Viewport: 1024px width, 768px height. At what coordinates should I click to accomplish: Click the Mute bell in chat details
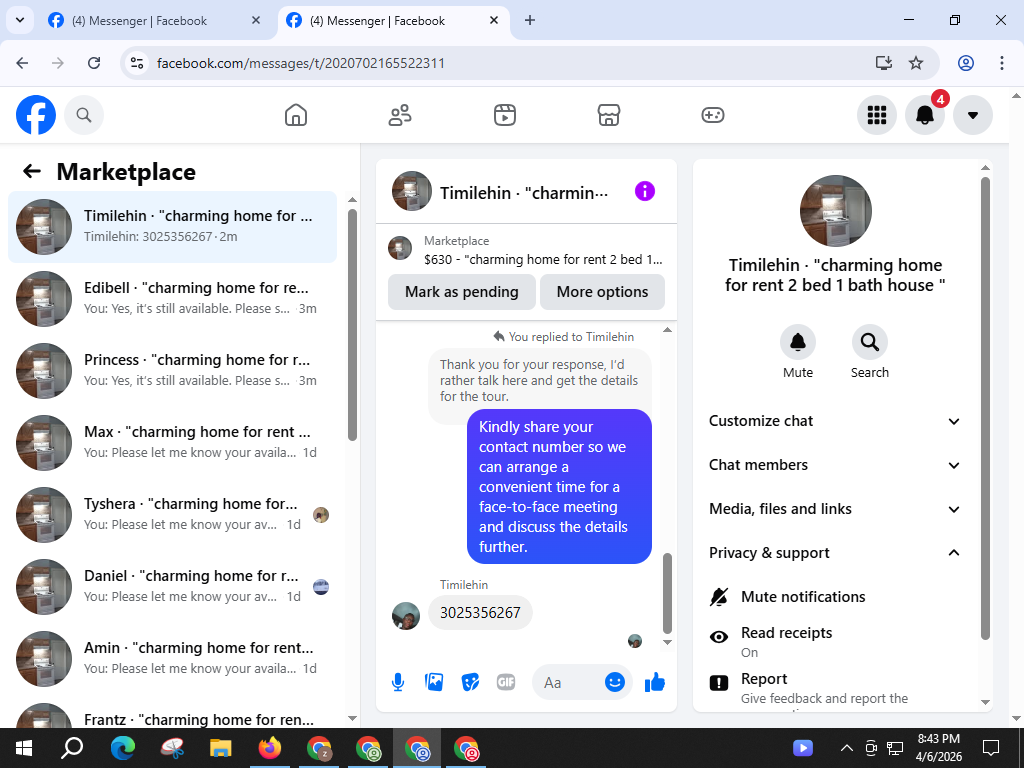(798, 342)
